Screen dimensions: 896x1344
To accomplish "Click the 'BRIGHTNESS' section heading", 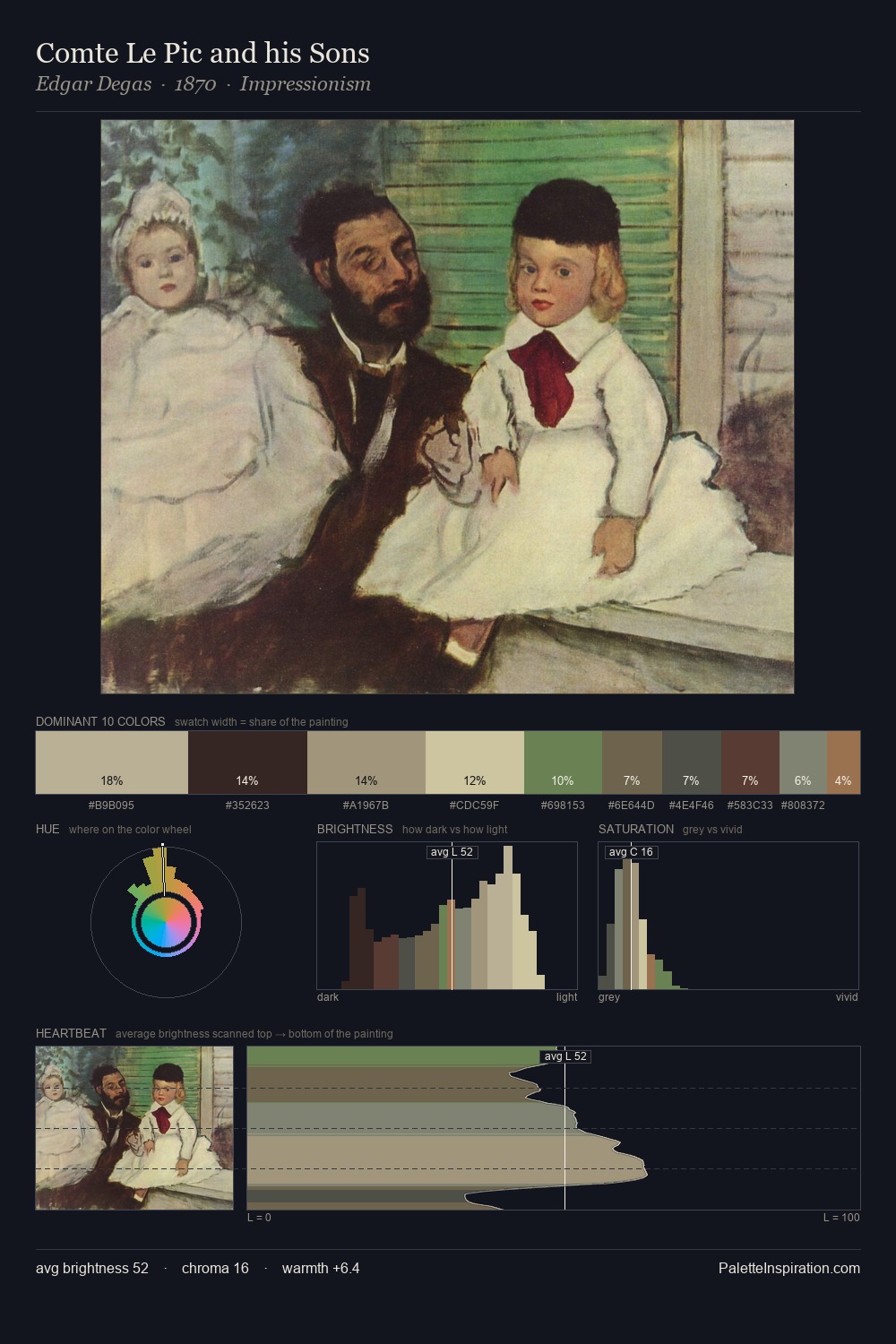I will click(355, 829).
